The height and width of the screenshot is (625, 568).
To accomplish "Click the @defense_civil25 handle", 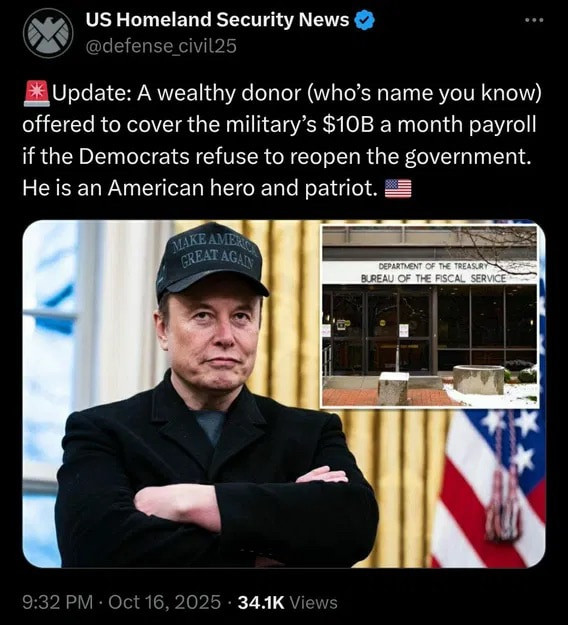I will tap(161, 46).
